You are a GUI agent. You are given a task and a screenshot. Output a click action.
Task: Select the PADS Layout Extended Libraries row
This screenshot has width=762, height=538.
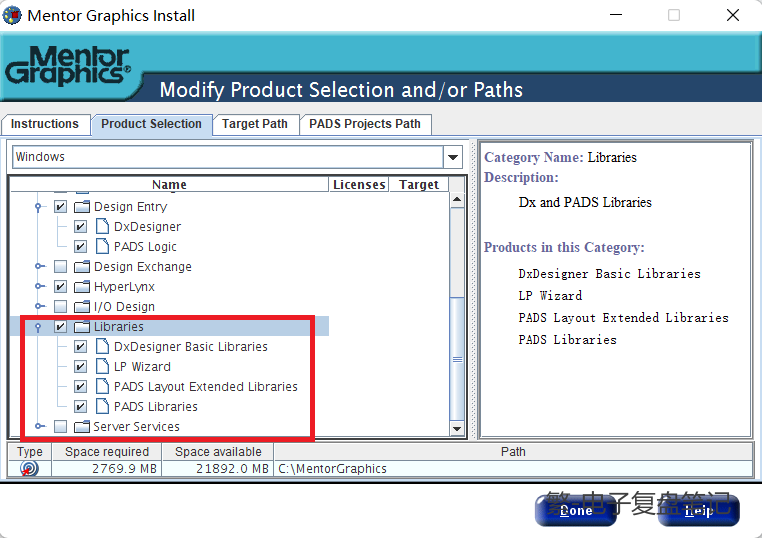(206, 386)
